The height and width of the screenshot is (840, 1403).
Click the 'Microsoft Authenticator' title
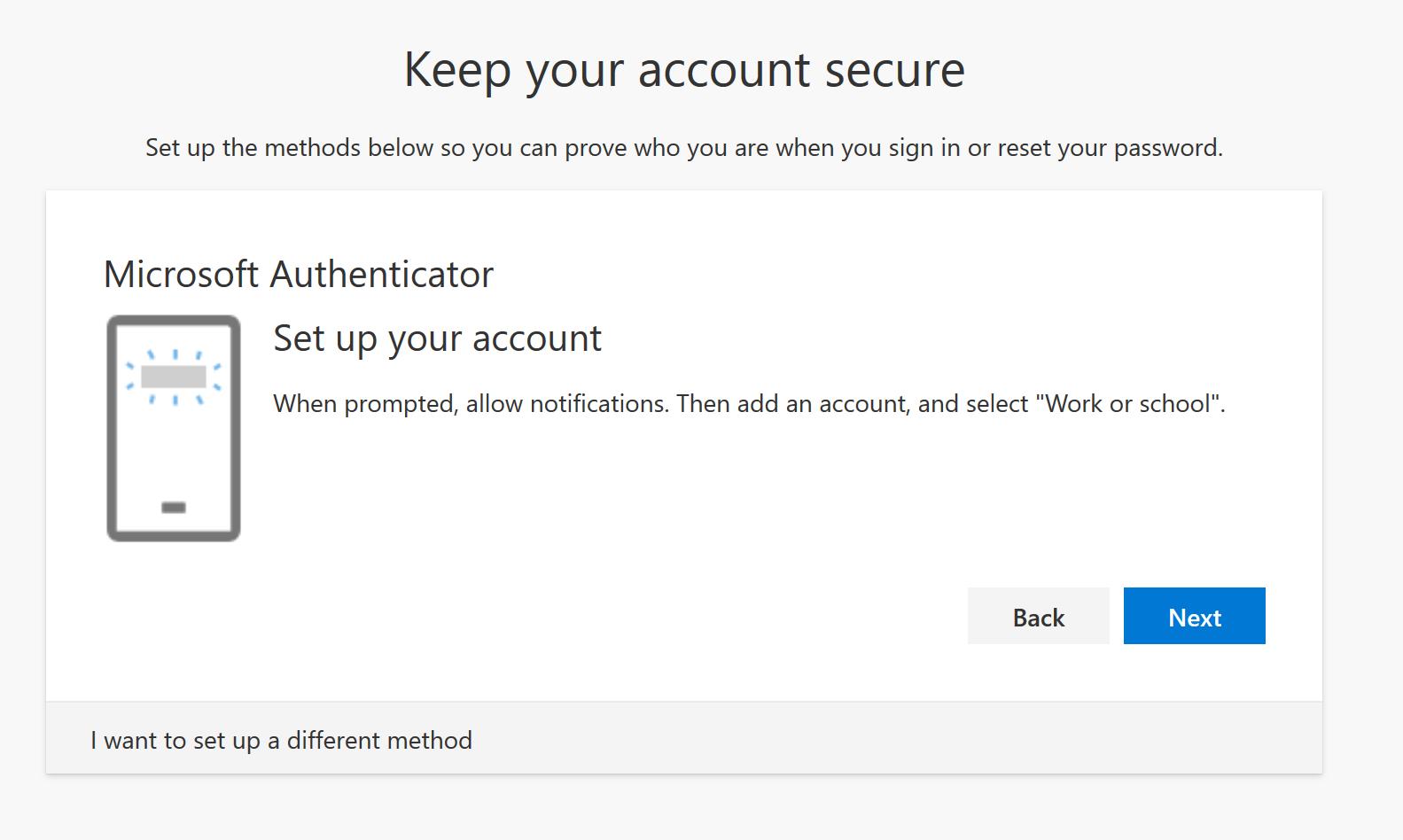point(299,275)
